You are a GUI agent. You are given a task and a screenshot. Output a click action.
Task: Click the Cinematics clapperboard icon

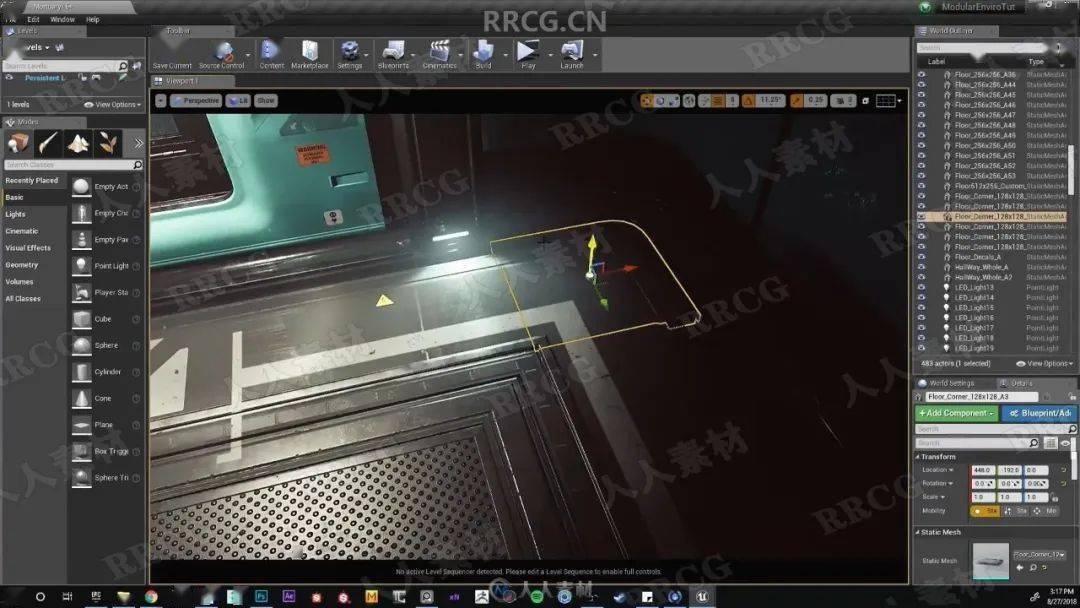pos(439,54)
